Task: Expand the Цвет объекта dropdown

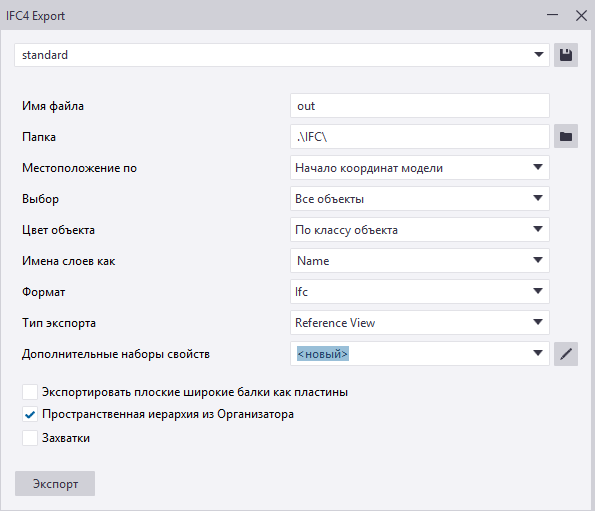Action: [x=420, y=230]
